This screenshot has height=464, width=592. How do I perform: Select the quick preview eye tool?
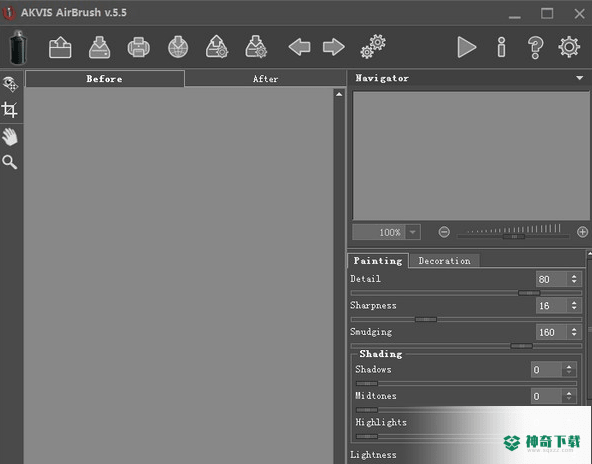[10, 84]
